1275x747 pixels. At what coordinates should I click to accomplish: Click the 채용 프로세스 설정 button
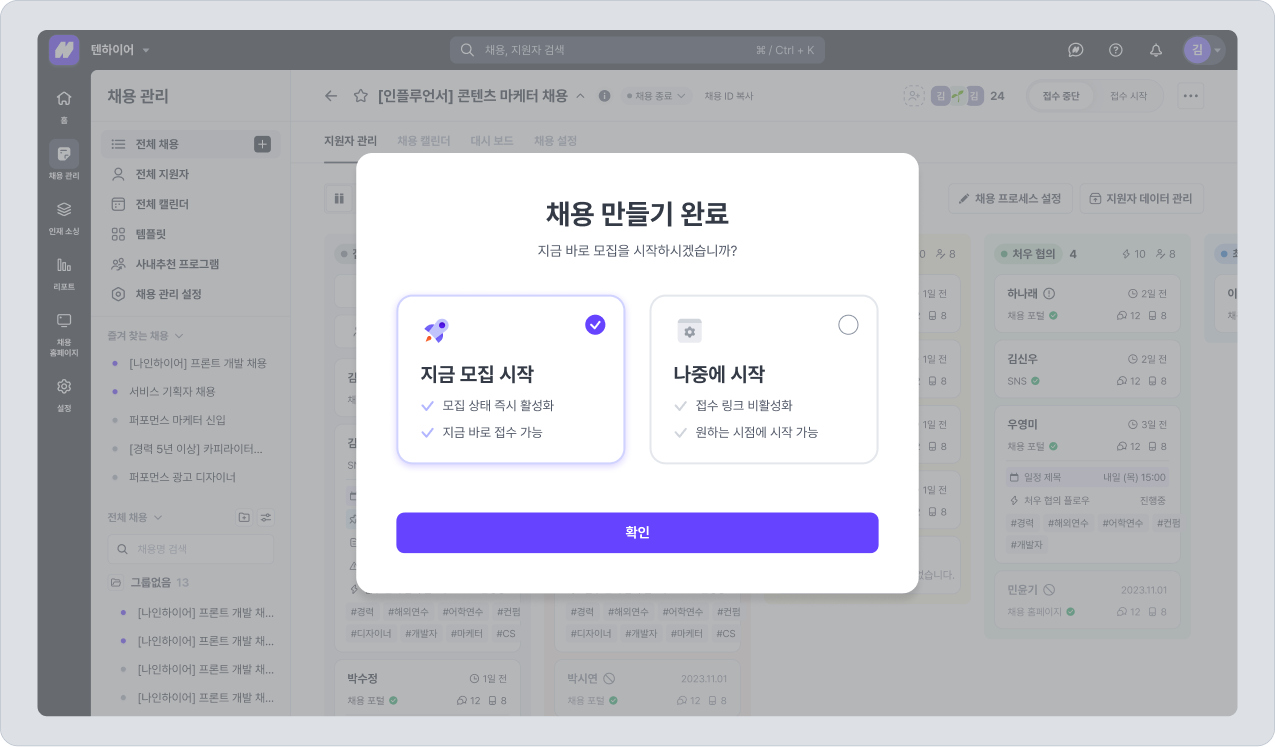(1010, 198)
